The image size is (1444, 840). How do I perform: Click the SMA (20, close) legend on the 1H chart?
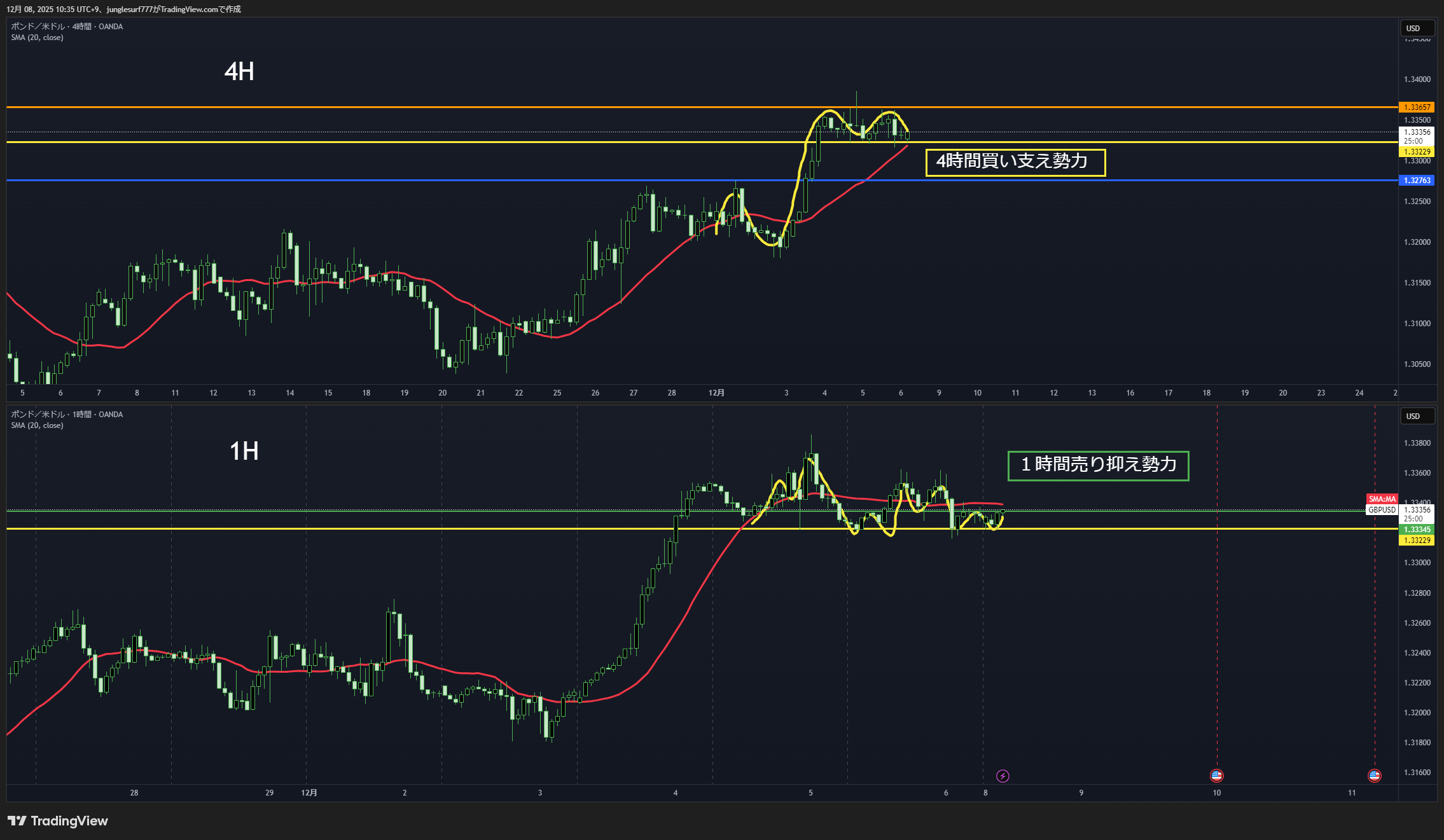[x=37, y=425]
